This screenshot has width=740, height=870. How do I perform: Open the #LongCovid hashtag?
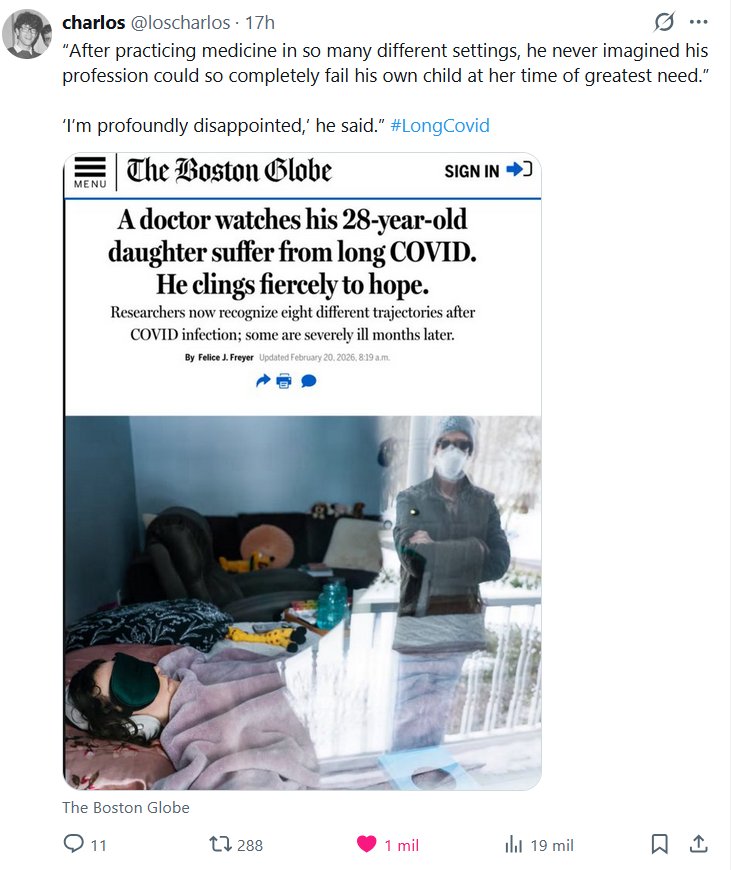point(440,125)
